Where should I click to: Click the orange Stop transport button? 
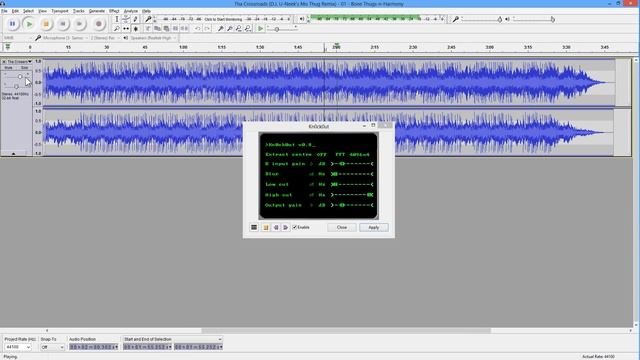46,24
